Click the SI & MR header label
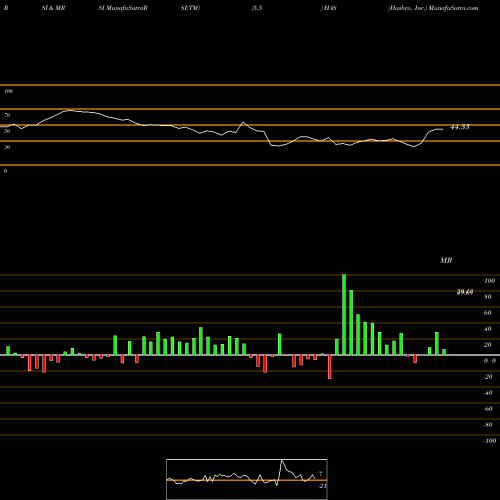Viewport: 500px width, 500px height. click(53, 8)
